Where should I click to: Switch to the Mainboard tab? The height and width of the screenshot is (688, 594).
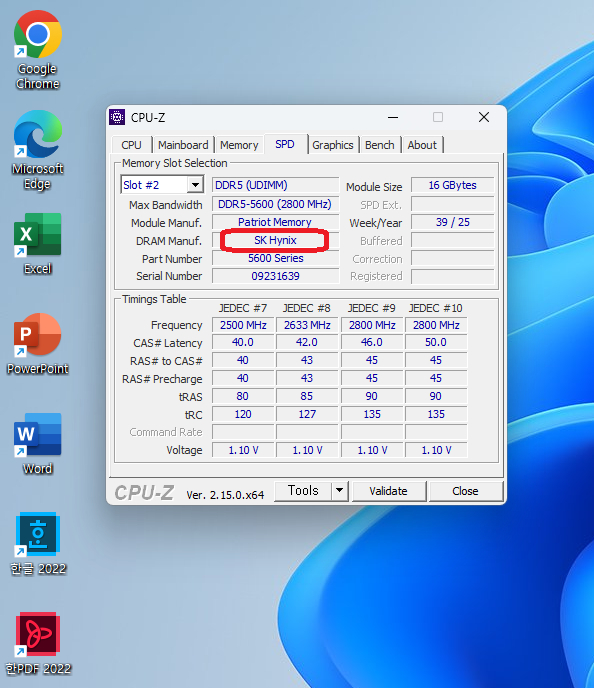click(183, 145)
